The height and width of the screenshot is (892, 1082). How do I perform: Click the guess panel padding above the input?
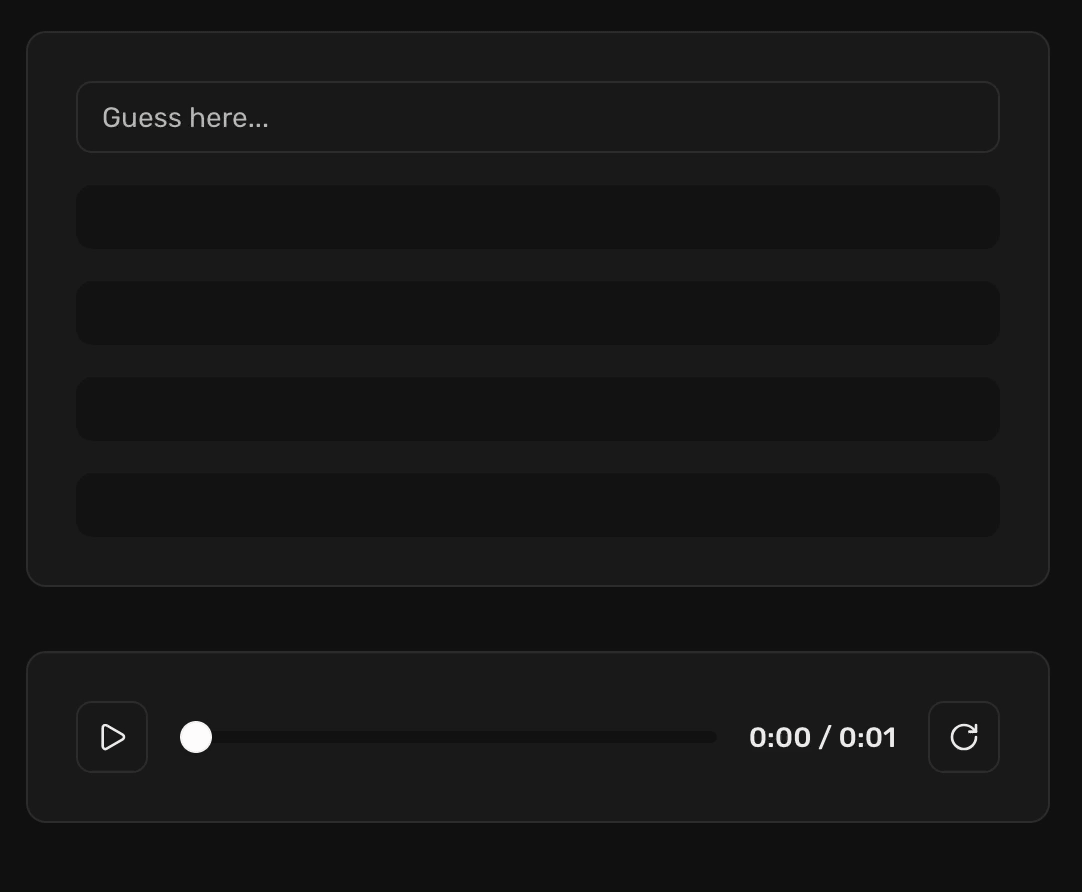coord(537,57)
